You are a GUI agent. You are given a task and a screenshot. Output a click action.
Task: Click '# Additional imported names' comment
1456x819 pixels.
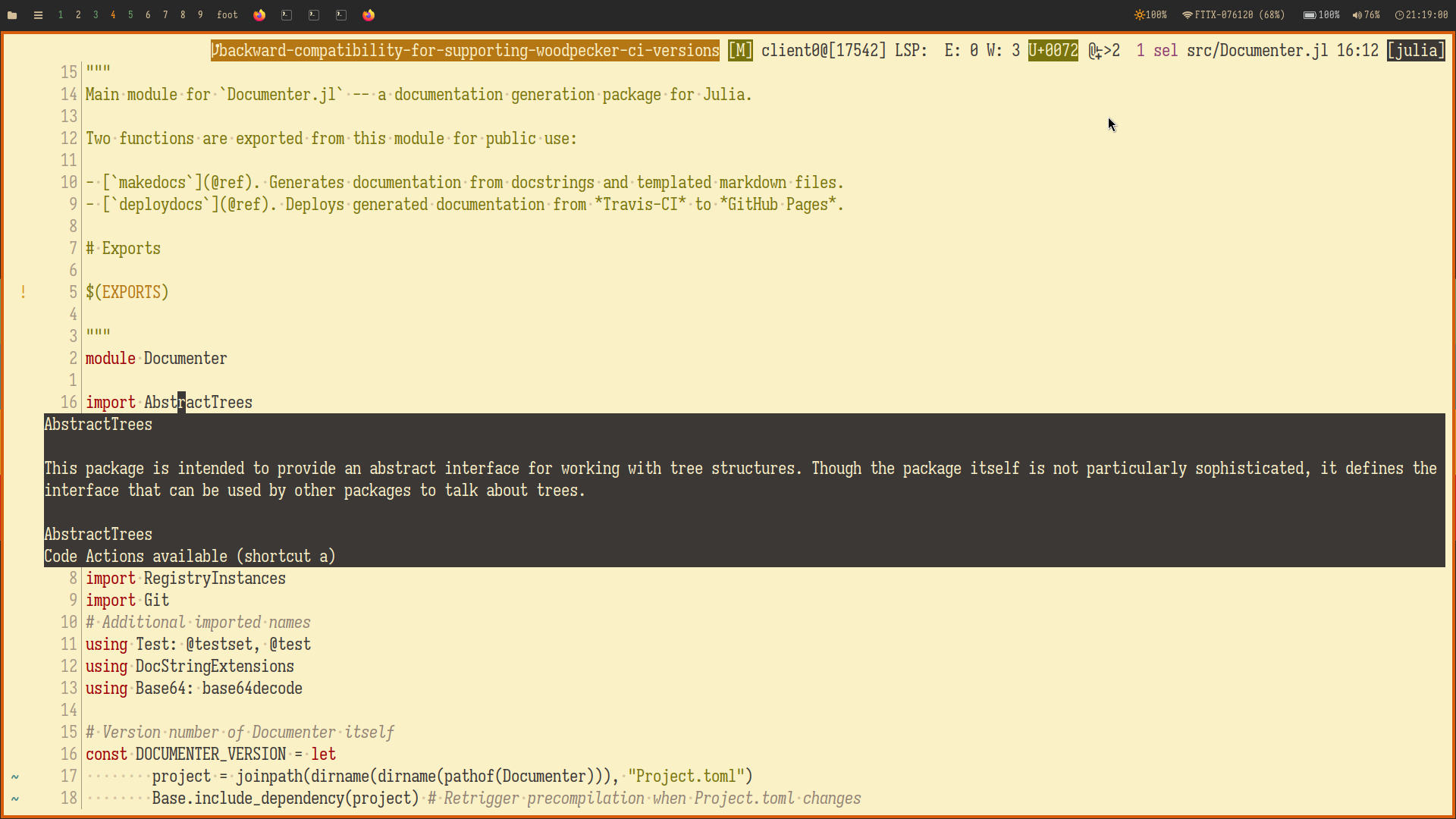[198, 623]
